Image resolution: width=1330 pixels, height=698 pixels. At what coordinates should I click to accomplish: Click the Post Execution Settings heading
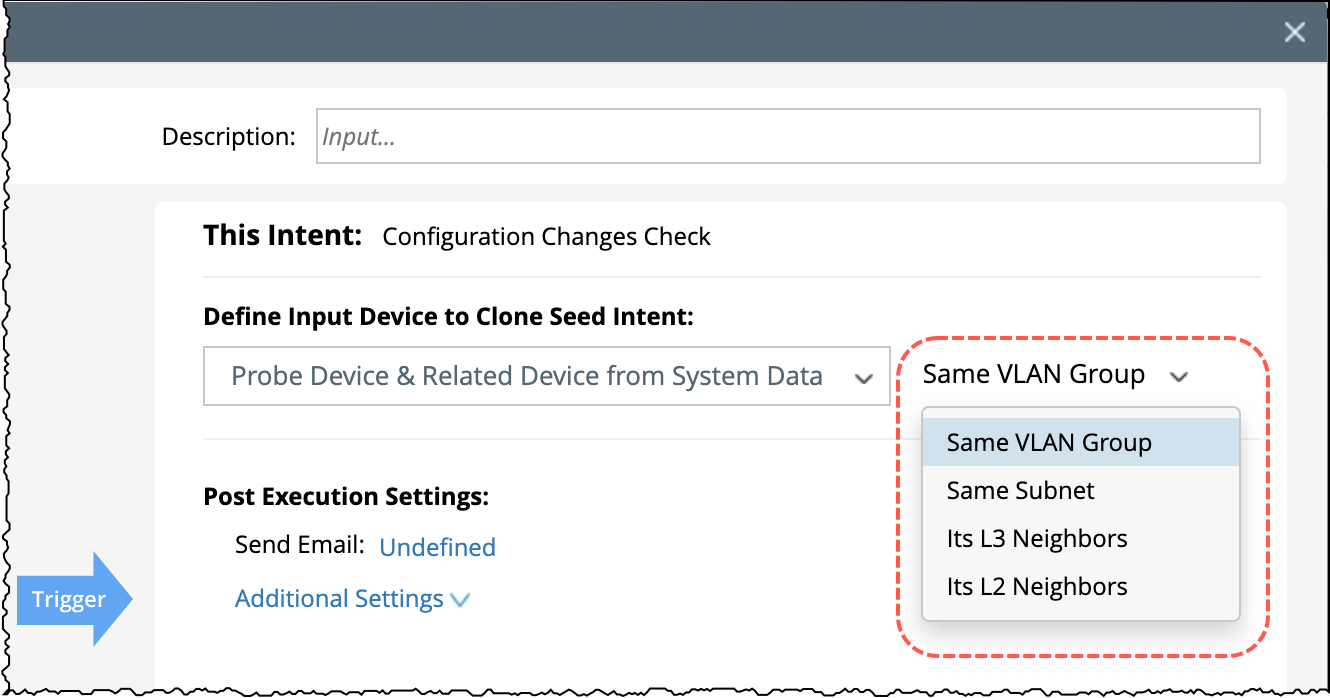pyautogui.click(x=345, y=496)
